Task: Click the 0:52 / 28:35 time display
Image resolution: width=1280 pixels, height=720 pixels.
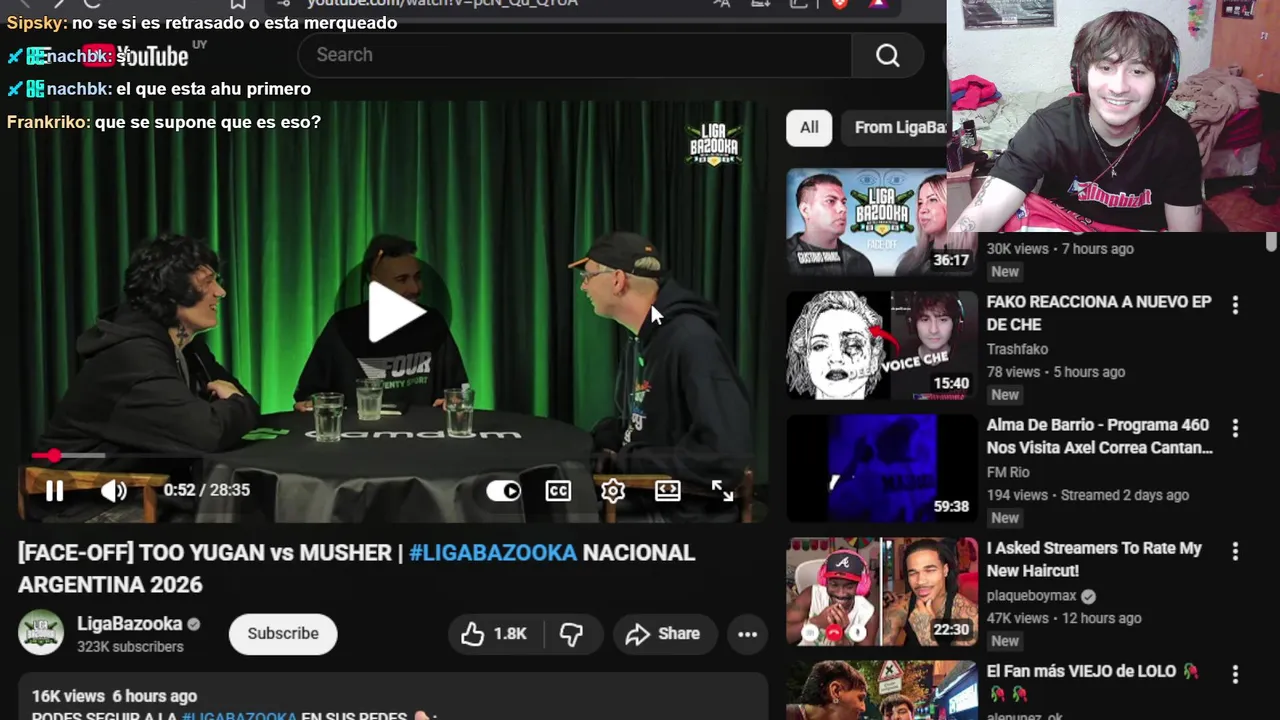Action: coord(207,490)
